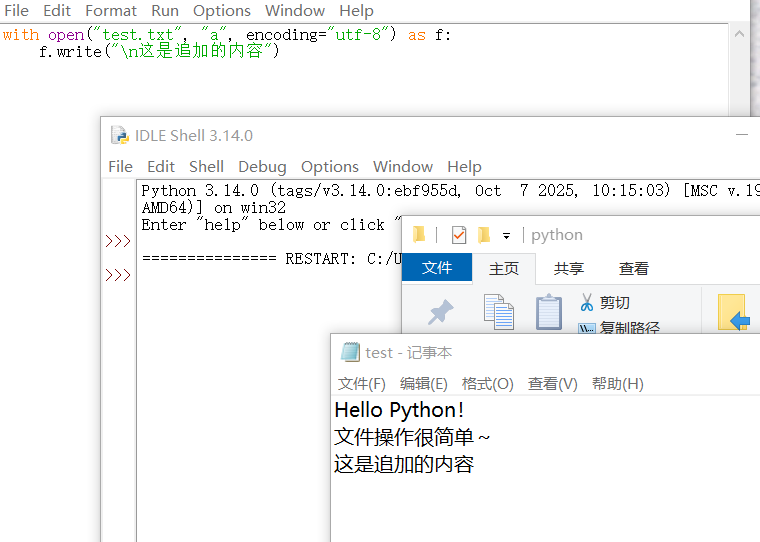
Task: Click scroll-up arrow in IDLE editor scrollbar
Action: coord(739,34)
